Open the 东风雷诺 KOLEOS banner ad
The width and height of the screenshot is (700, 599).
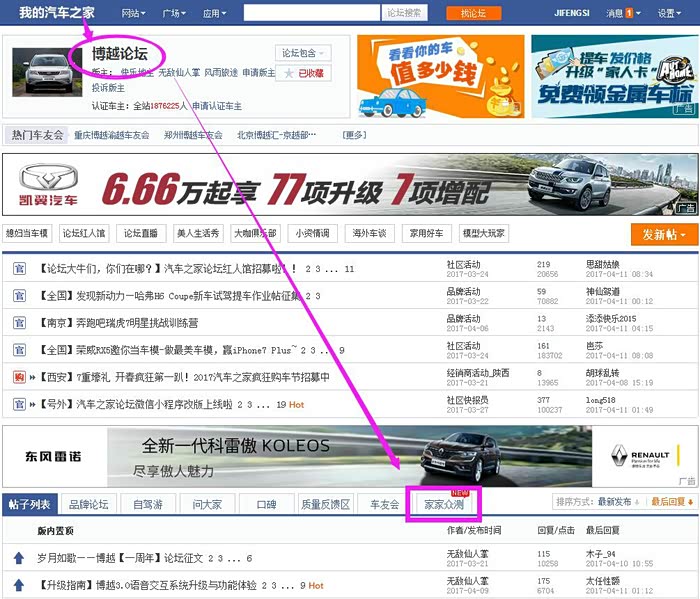click(350, 456)
